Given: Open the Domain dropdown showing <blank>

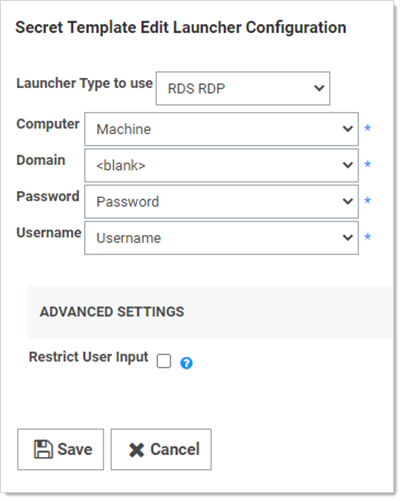Looking at the screenshot, I should click(x=221, y=165).
